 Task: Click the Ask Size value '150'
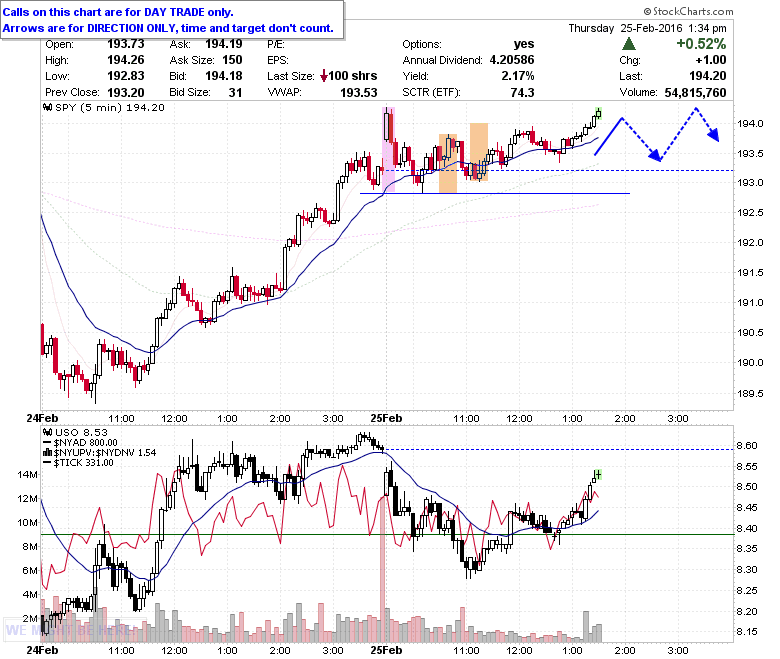[232, 60]
